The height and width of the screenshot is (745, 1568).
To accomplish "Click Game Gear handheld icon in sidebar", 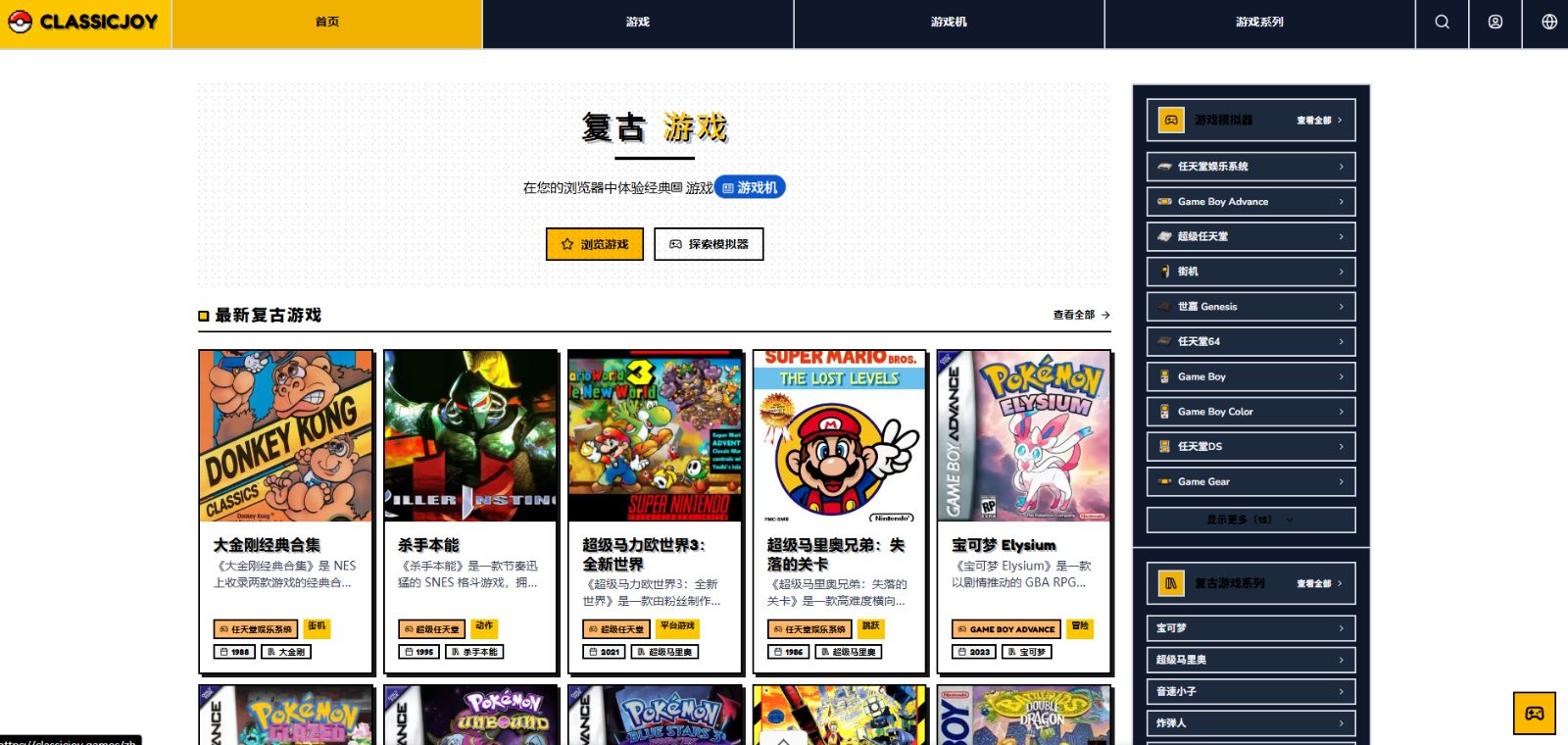I will (1164, 481).
